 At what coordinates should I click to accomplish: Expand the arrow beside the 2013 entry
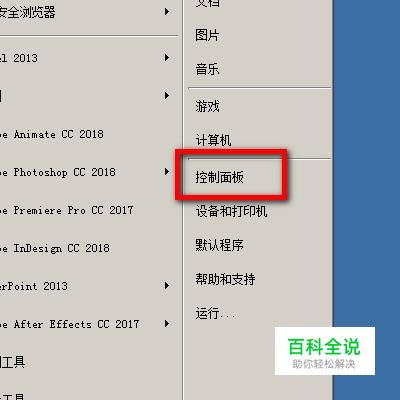[167, 58]
